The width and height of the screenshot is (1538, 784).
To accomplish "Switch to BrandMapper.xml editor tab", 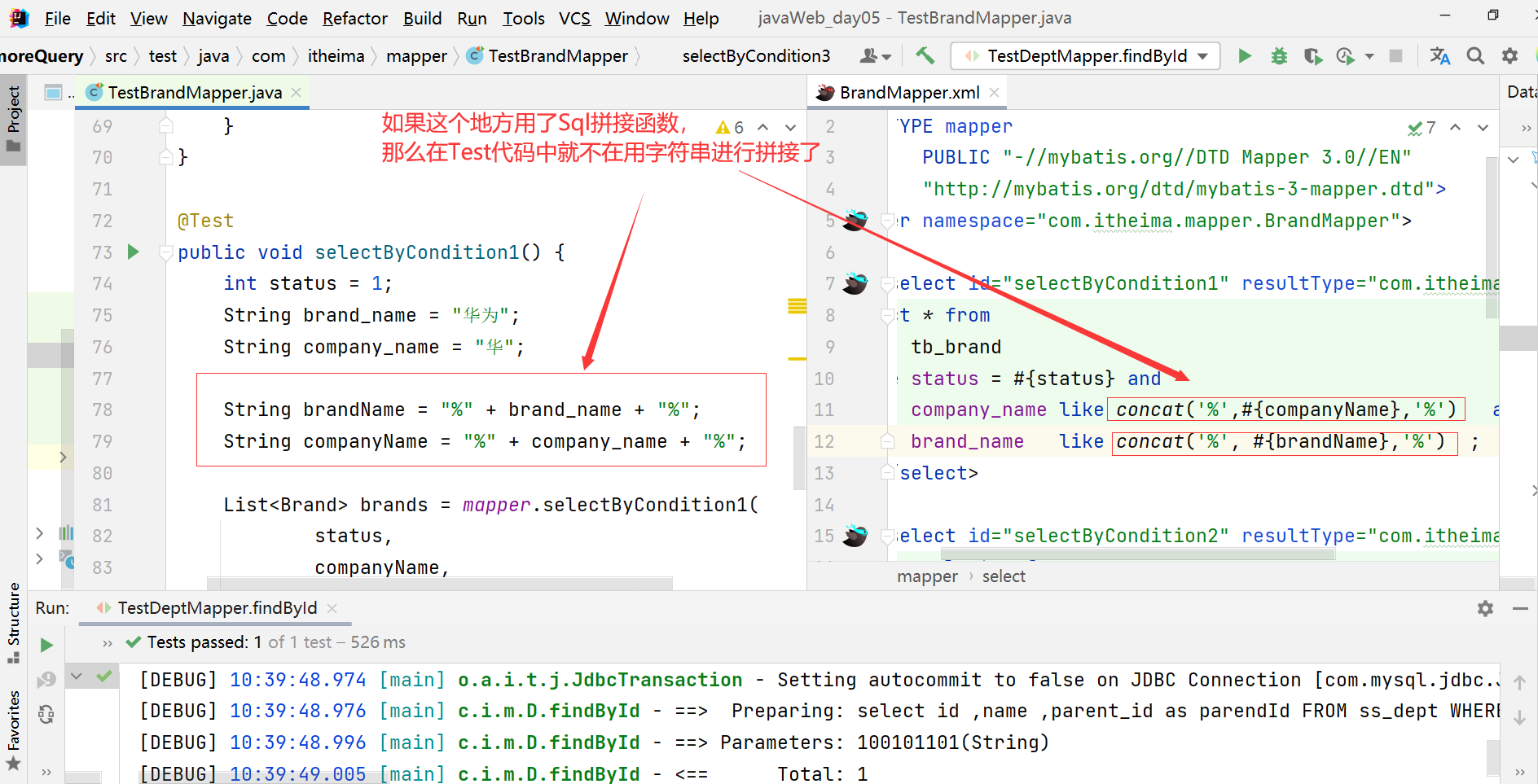I will tap(909, 93).
